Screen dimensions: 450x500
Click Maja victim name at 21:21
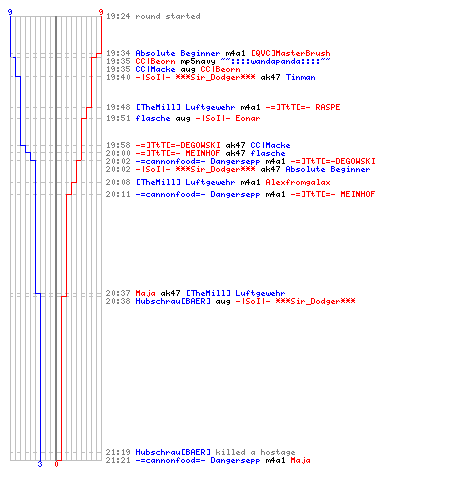[300, 460]
